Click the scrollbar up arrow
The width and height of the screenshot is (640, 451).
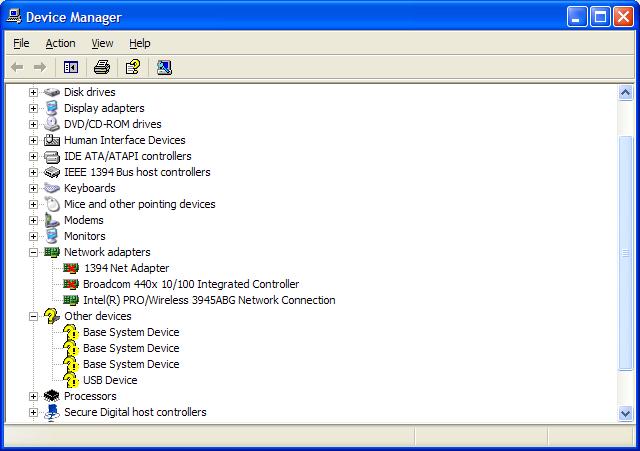pyautogui.click(x=625, y=93)
